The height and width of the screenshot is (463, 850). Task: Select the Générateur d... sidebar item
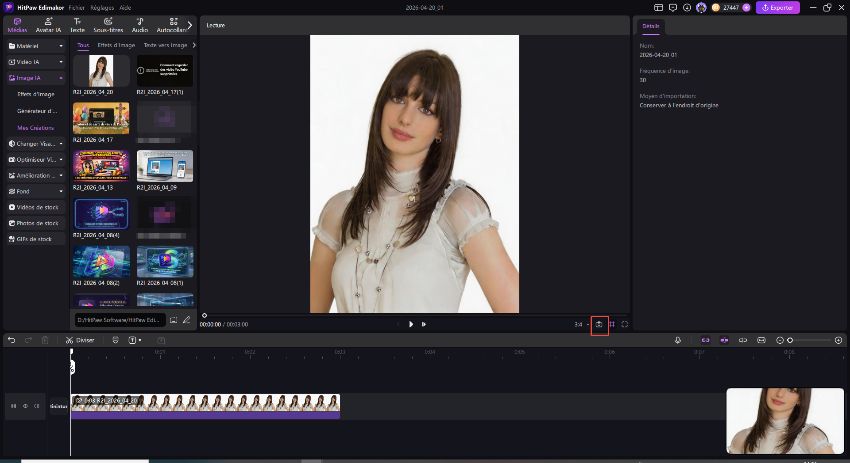point(37,111)
